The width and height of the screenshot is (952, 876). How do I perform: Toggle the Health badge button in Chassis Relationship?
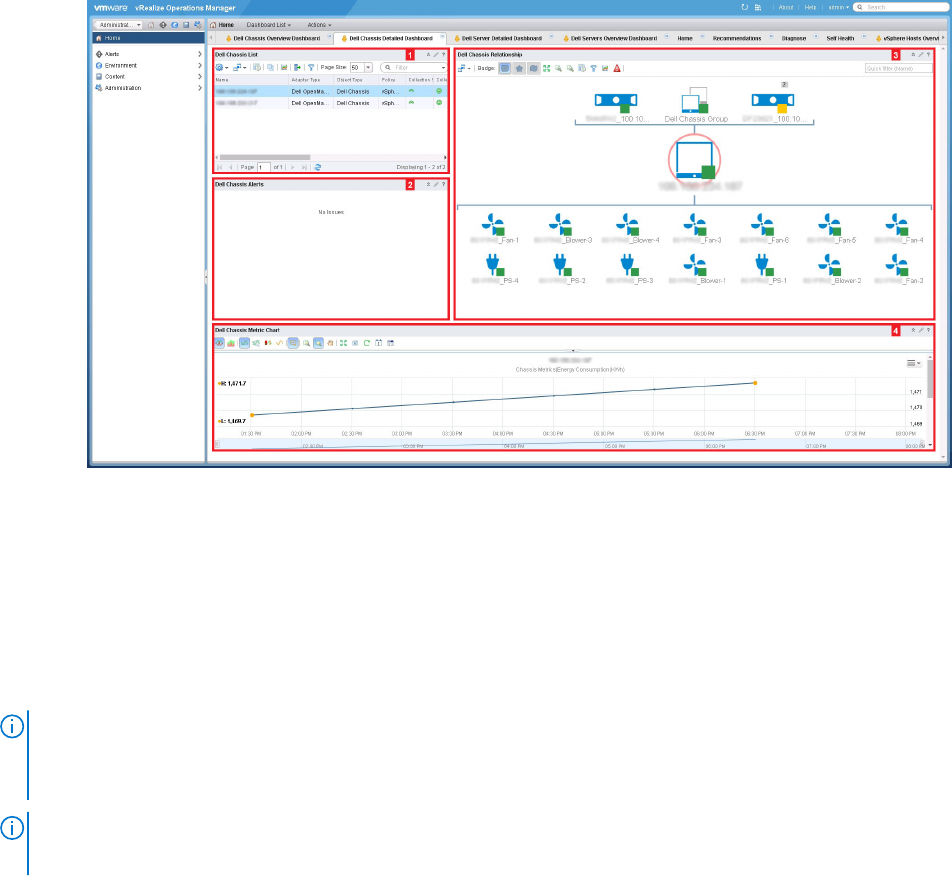pos(505,69)
